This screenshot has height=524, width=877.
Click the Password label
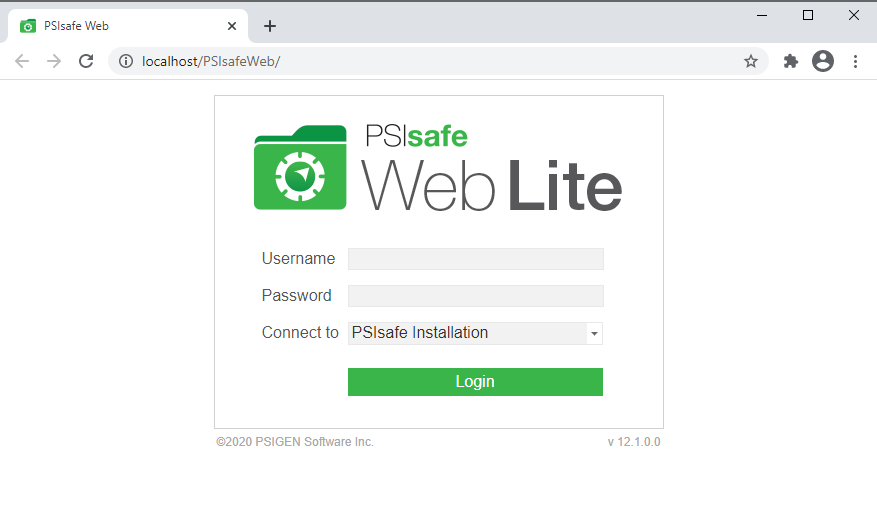pyautogui.click(x=296, y=295)
